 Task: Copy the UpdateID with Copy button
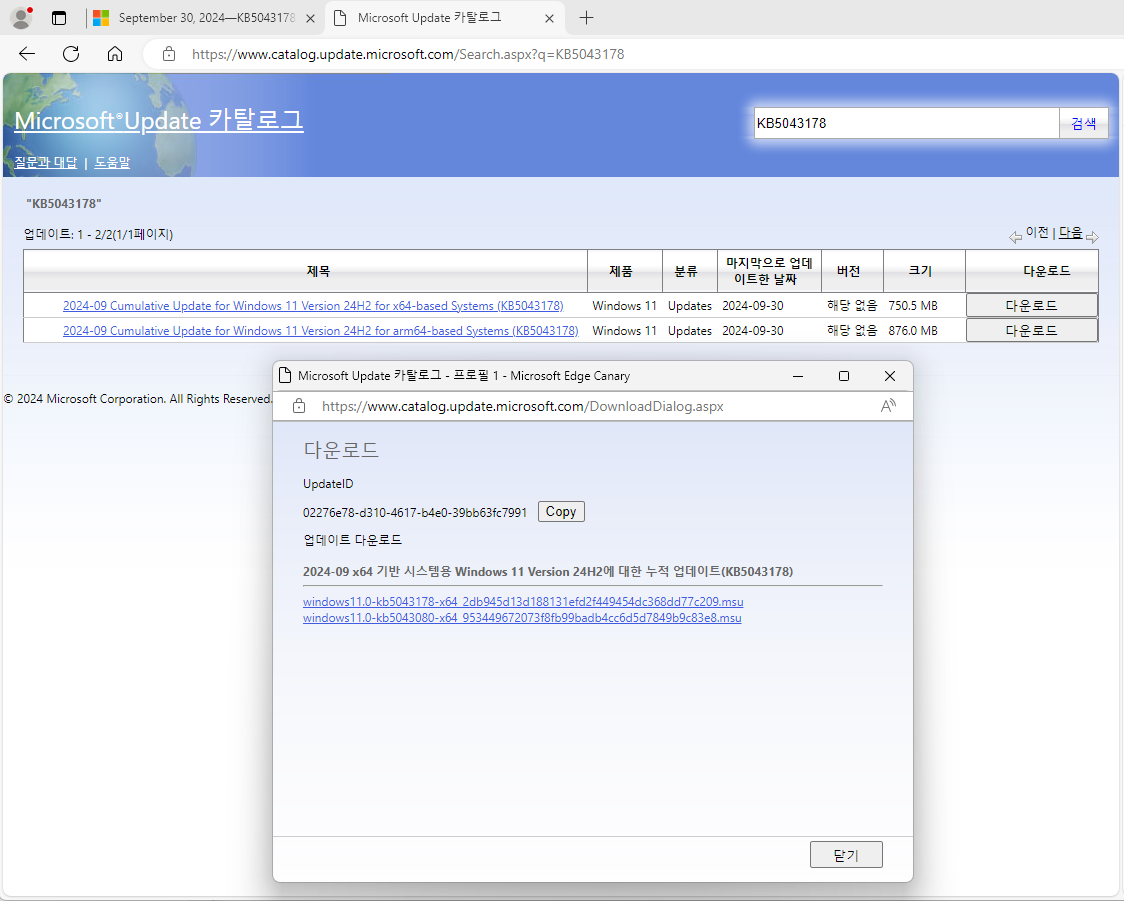click(x=561, y=512)
